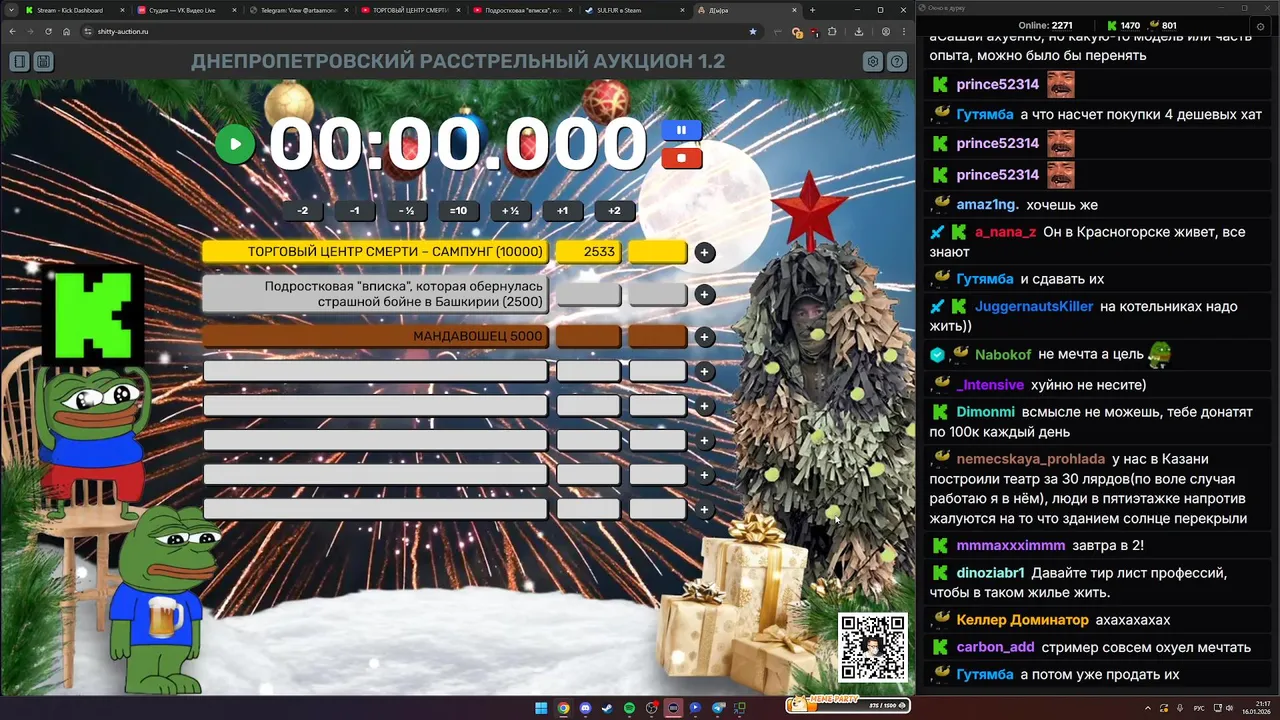Switch to Telegram: View tab

[x=297, y=10]
